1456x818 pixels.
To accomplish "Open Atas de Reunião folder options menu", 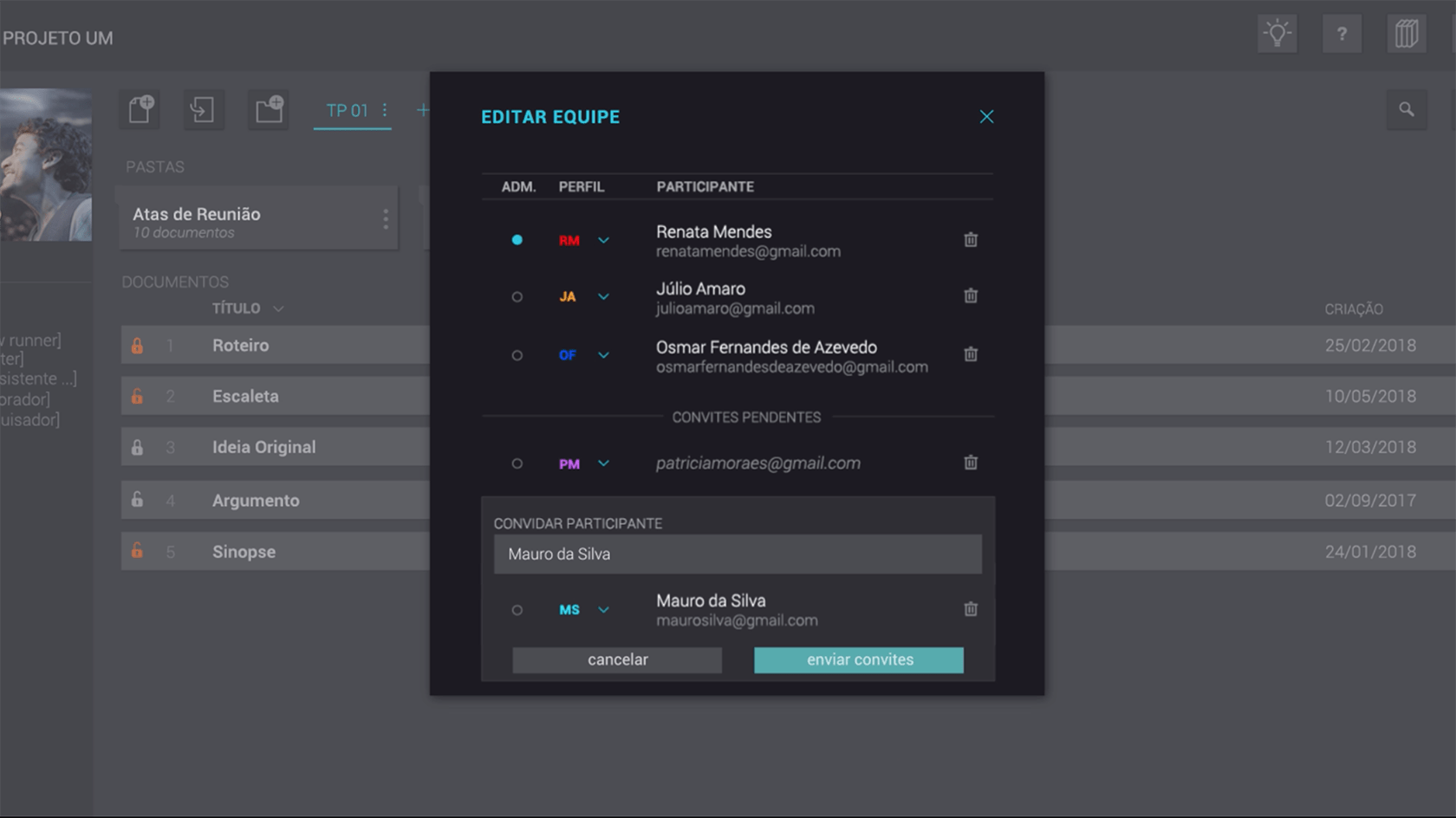I will click(386, 219).
